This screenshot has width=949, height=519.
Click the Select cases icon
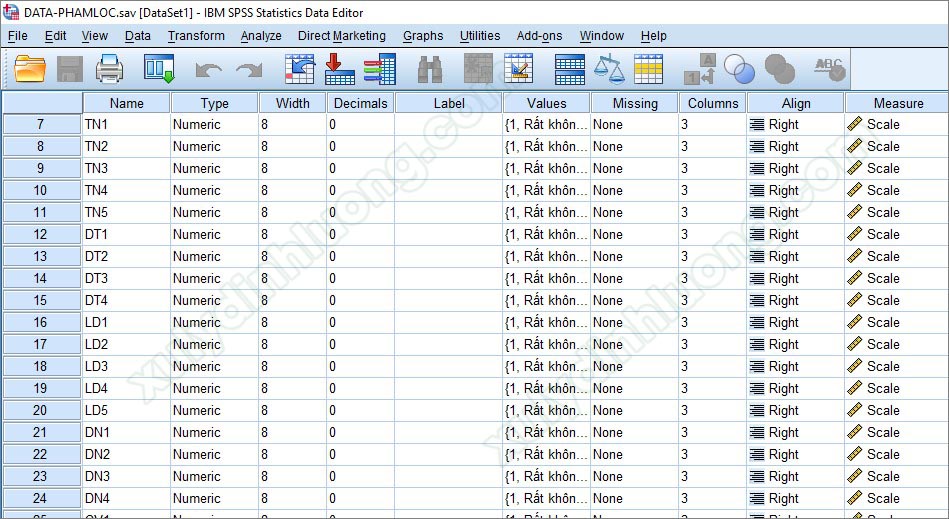[x=648, y=68]
